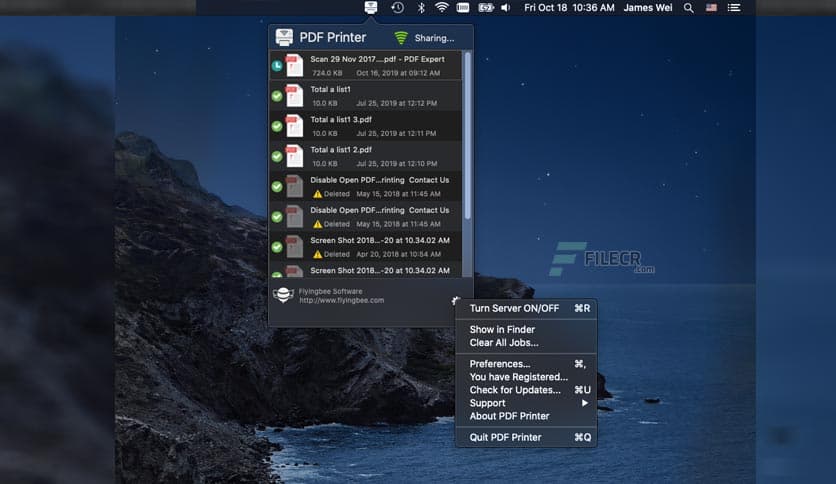Click the clock status icon on Scan 29 Nov row
This screenshot has width=836, height=484.
point(277,66)
